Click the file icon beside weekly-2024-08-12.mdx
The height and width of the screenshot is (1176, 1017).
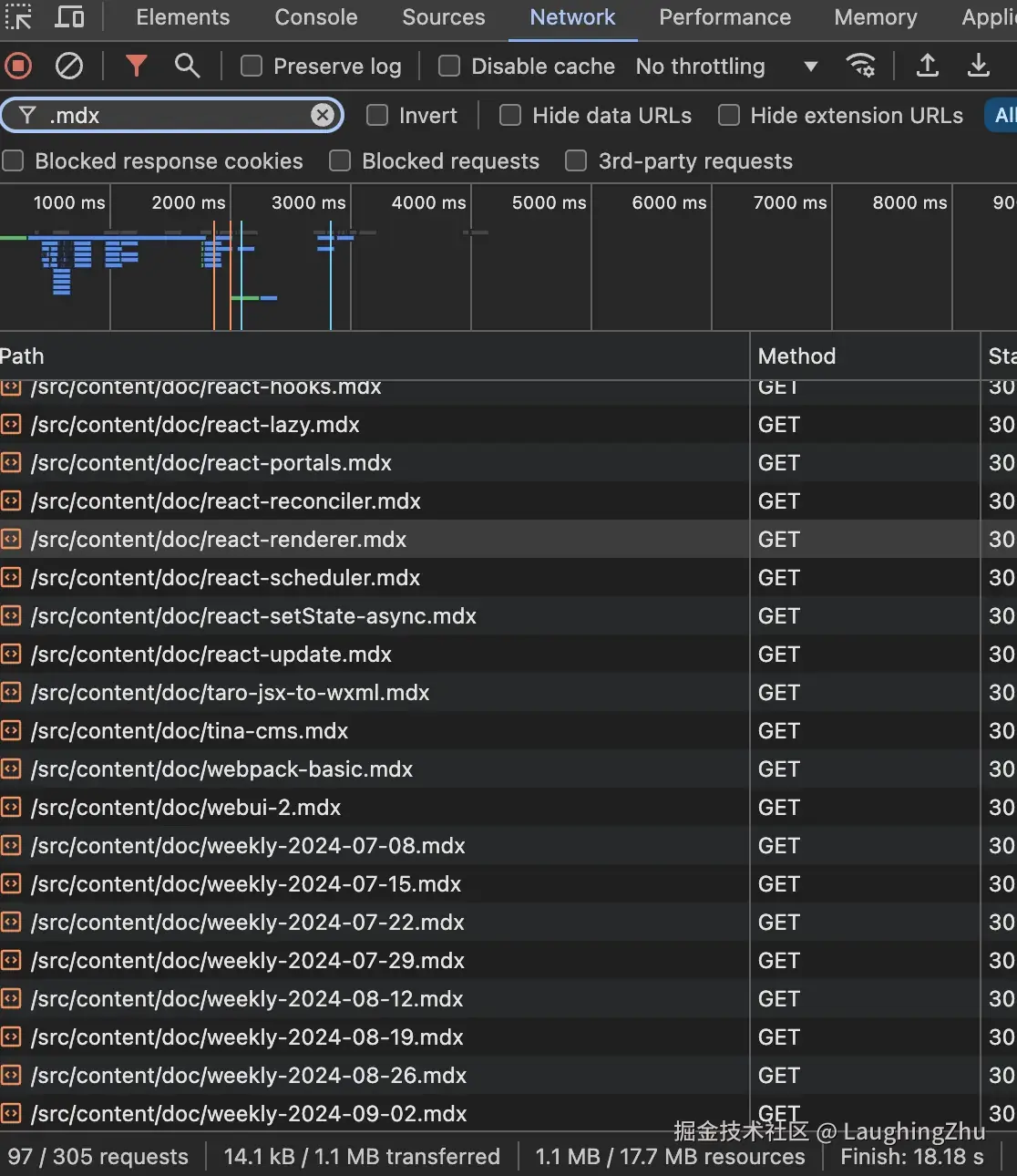tap(11, 999)
